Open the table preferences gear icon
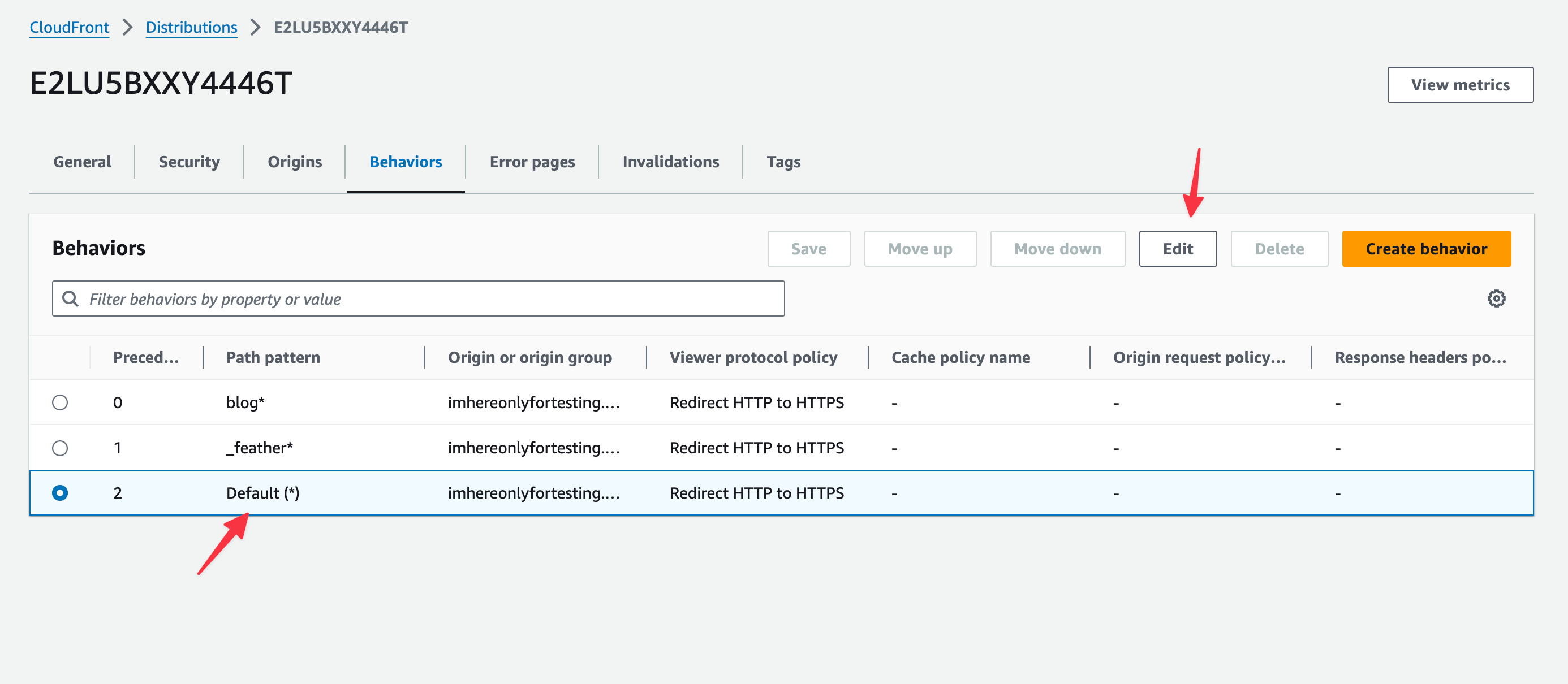Viewport: 1568px width, 684px height. coord(1496,299)
